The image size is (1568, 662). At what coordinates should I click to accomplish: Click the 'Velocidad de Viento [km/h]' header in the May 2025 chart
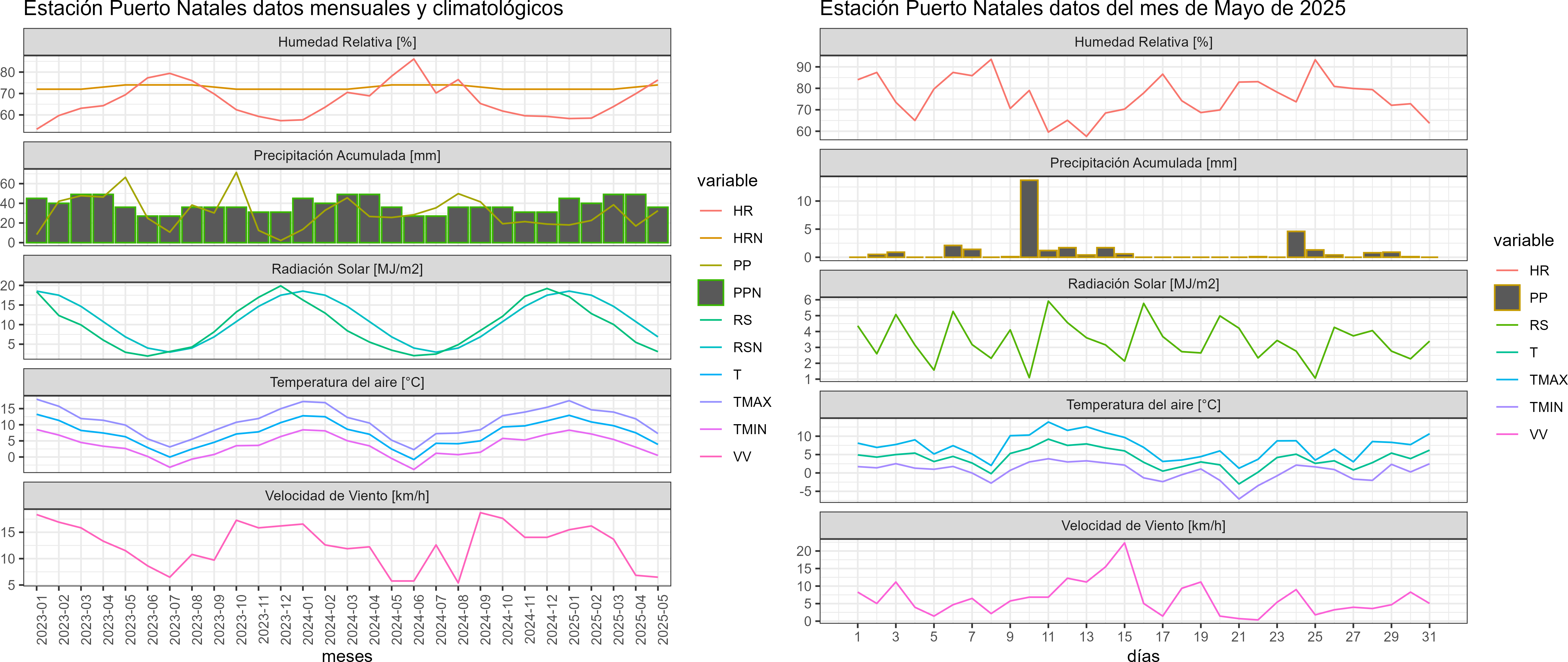(x=1143, y=525)
